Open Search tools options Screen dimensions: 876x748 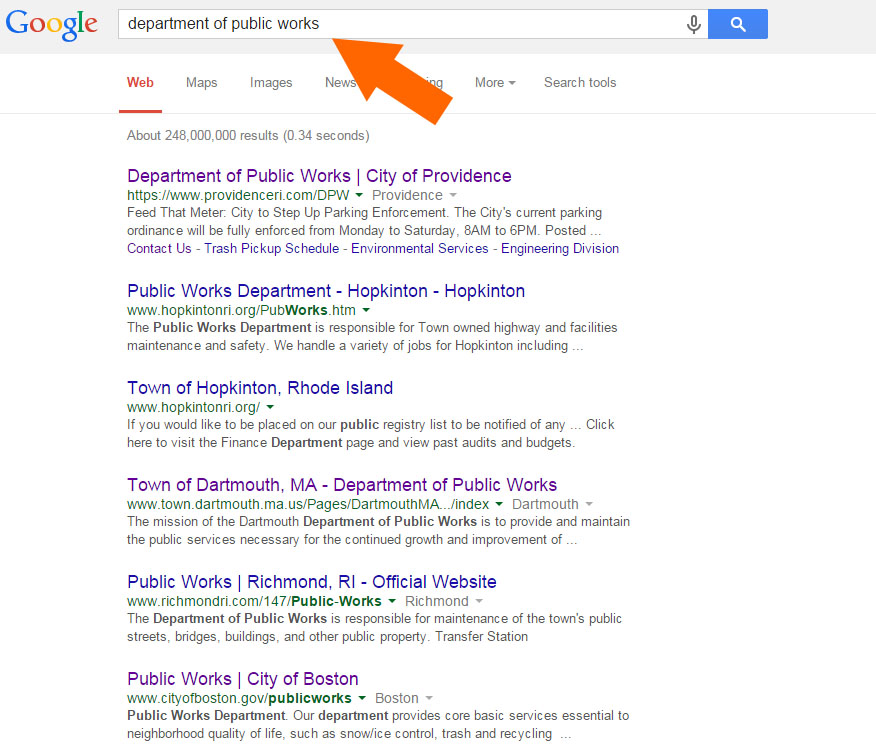click(x=580, y=83)
